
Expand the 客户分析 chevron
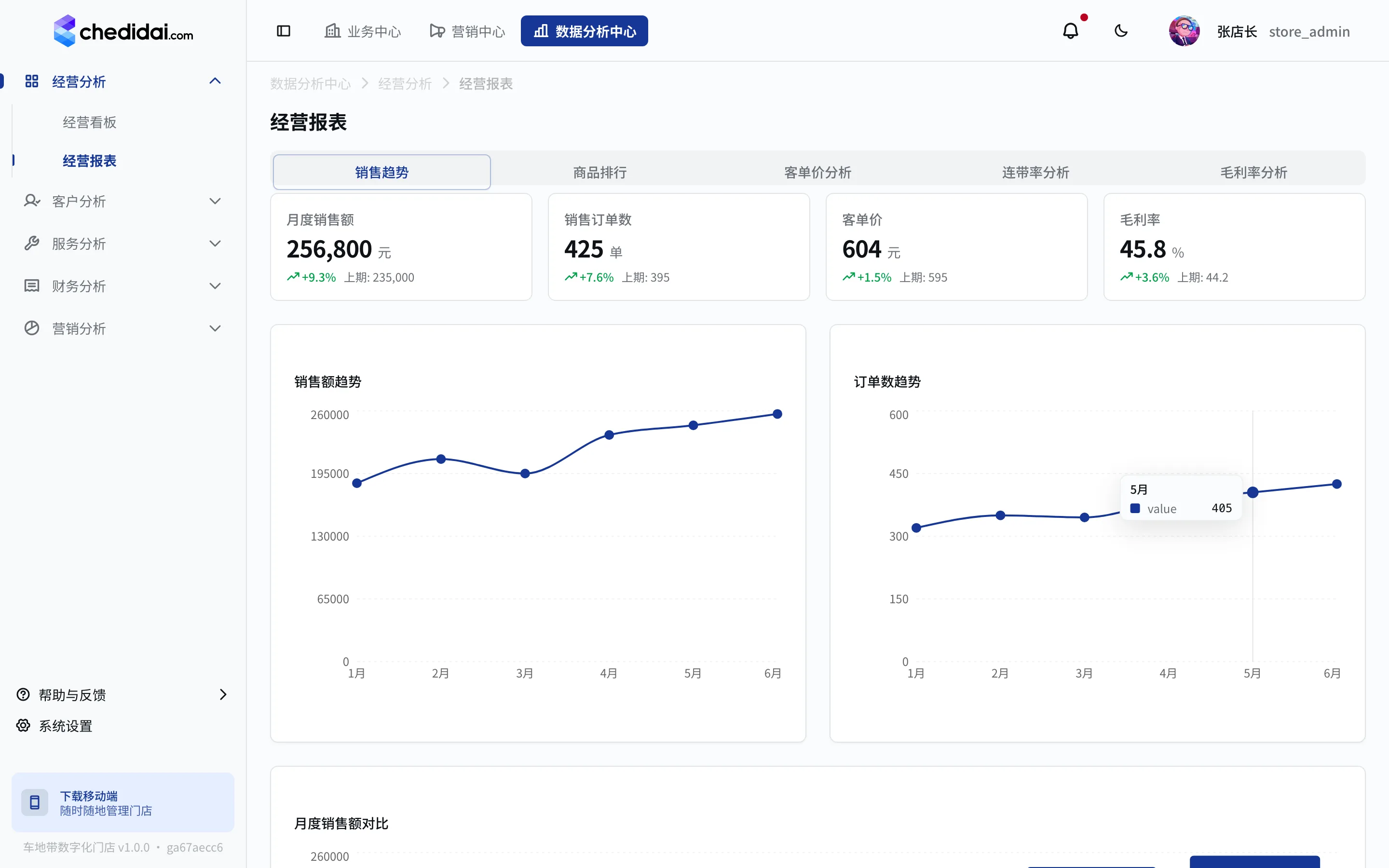(x=215, y=201)
